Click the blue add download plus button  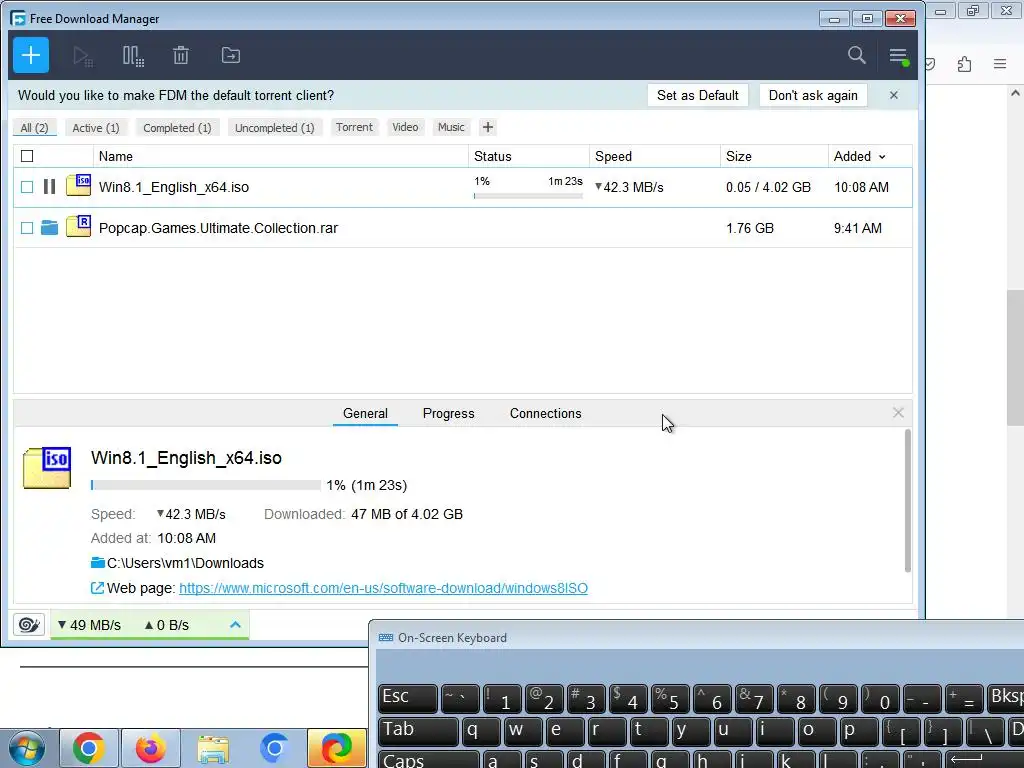(x=31, y=56)
